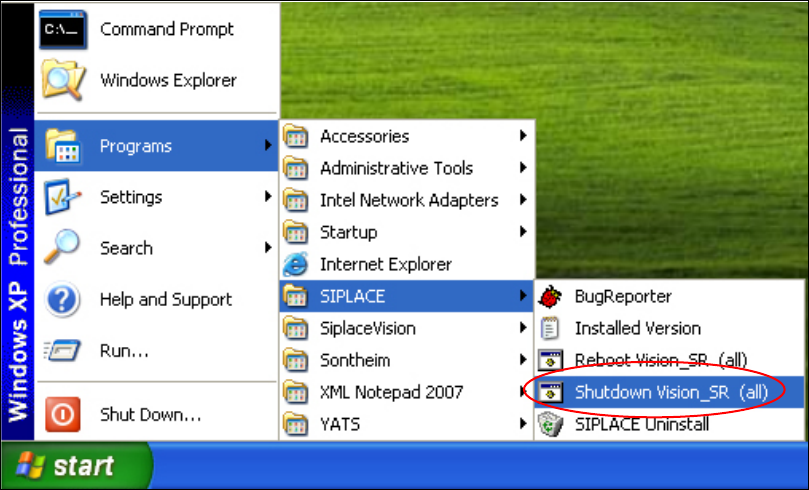Expand the Programs submenu arrow

[268, 145]
